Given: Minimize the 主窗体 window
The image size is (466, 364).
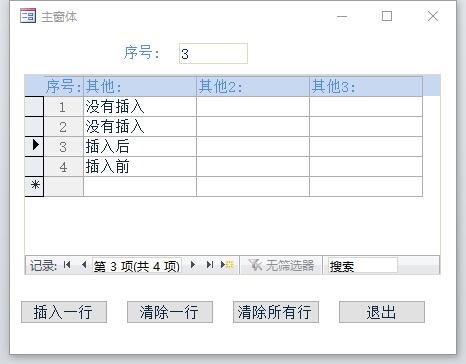Looking at the screenshot, I should (x=342, y=16).
